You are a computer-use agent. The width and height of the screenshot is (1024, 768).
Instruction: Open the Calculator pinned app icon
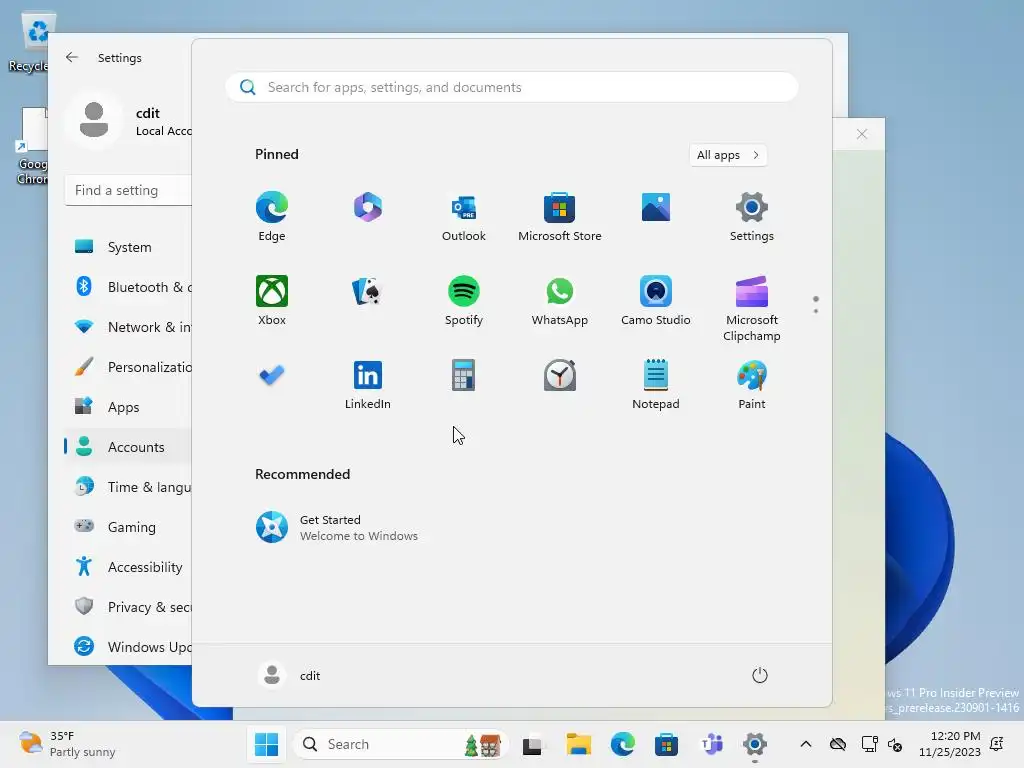click(x=464, y=375)
